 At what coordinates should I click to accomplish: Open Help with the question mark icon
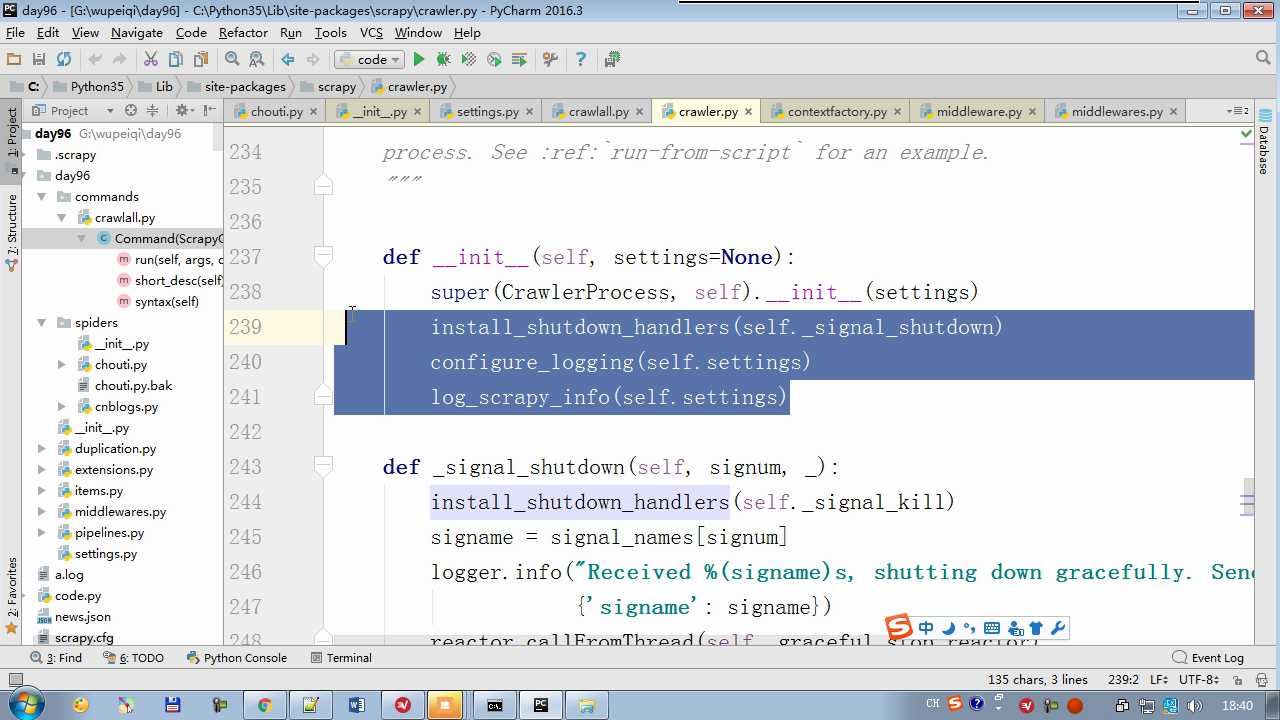click(x=581, y=59)
